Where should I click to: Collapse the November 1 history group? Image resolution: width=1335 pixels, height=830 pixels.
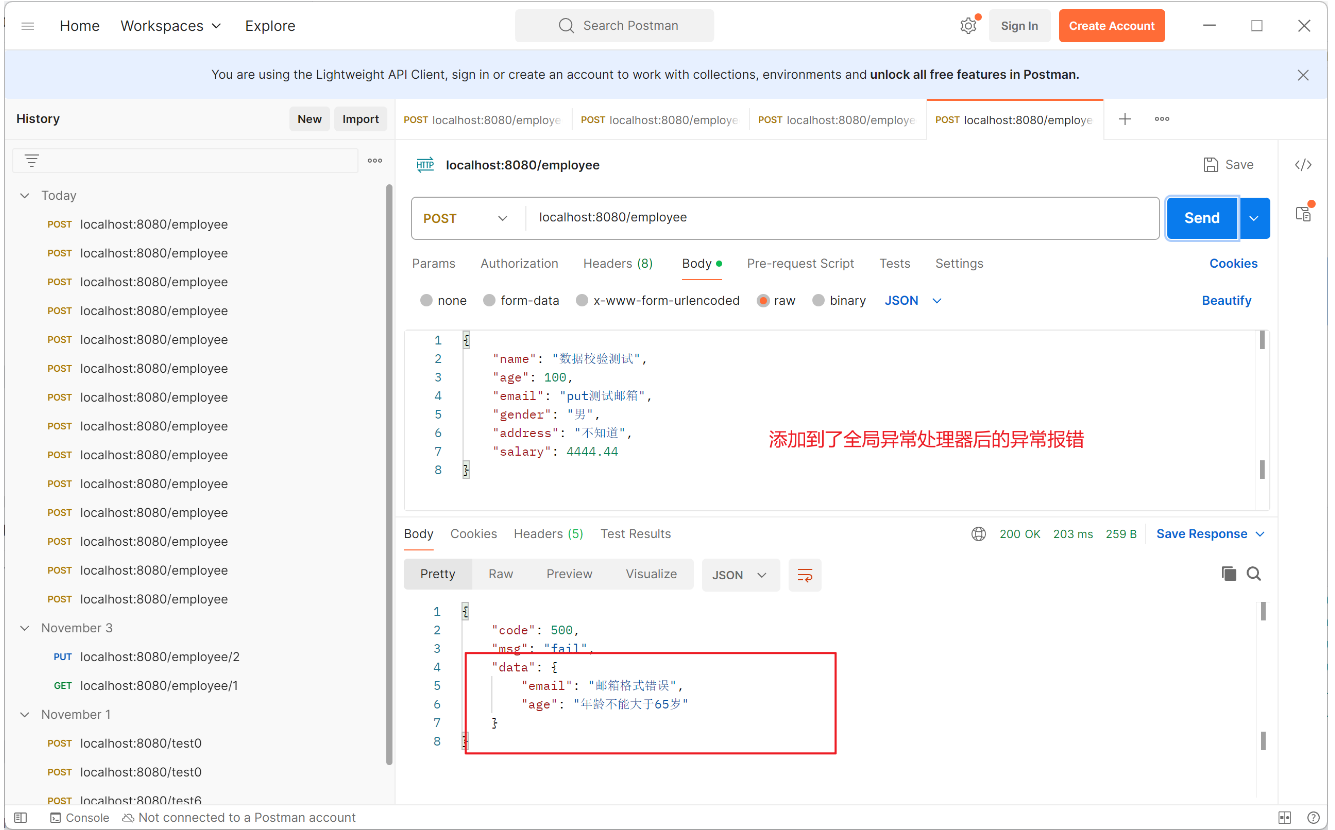(25, 715)
